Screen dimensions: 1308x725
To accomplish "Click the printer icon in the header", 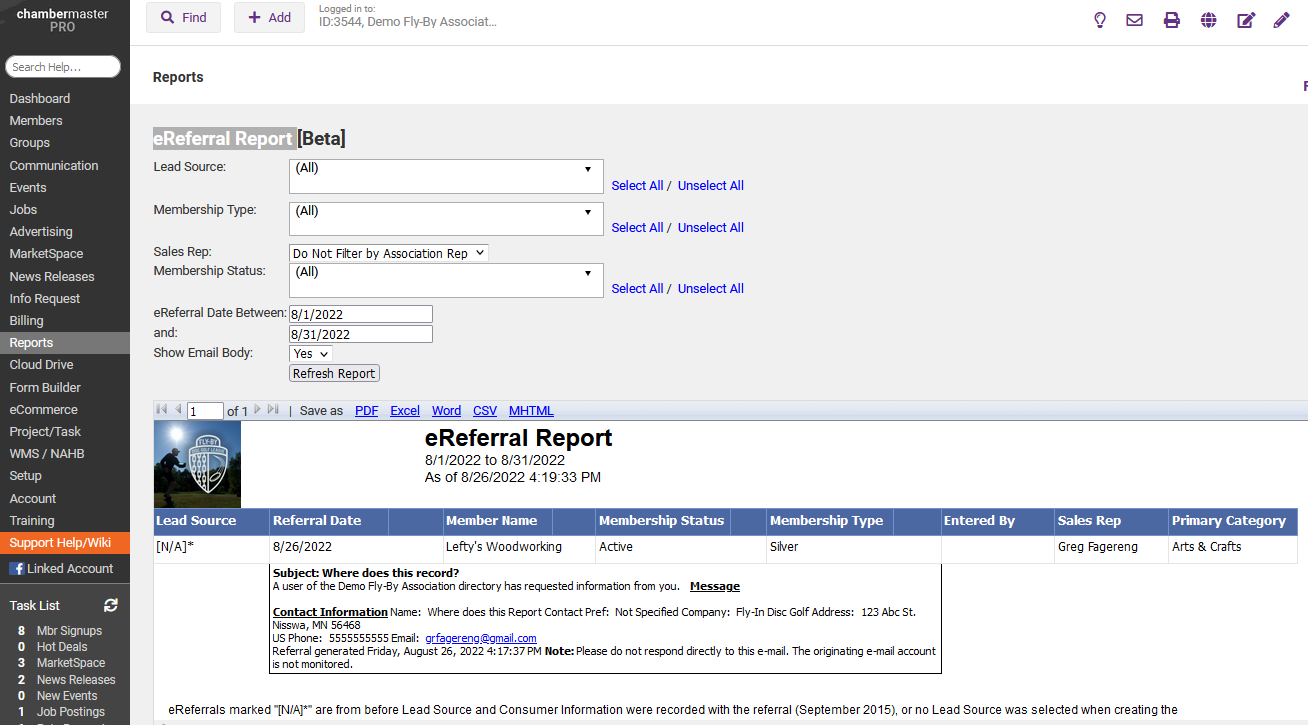I will (1171, 20).
